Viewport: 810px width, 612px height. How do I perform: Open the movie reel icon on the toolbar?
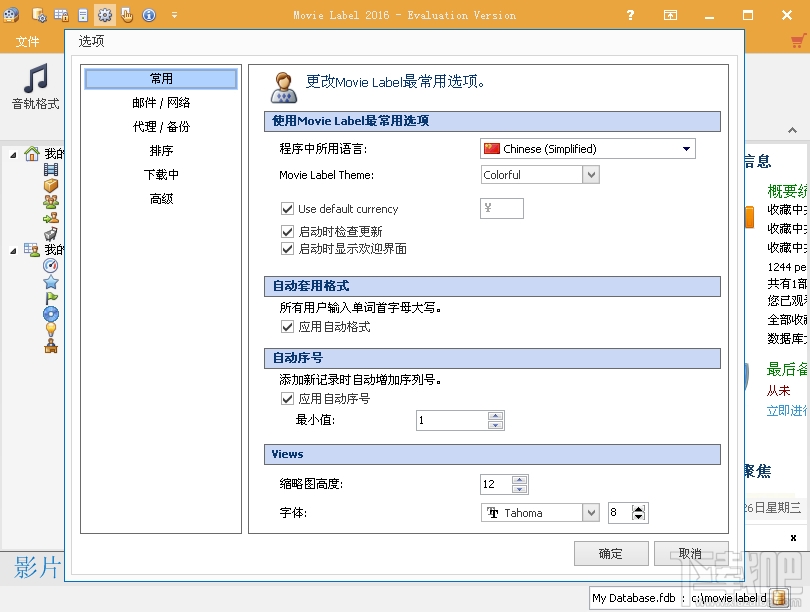(11, 14)
